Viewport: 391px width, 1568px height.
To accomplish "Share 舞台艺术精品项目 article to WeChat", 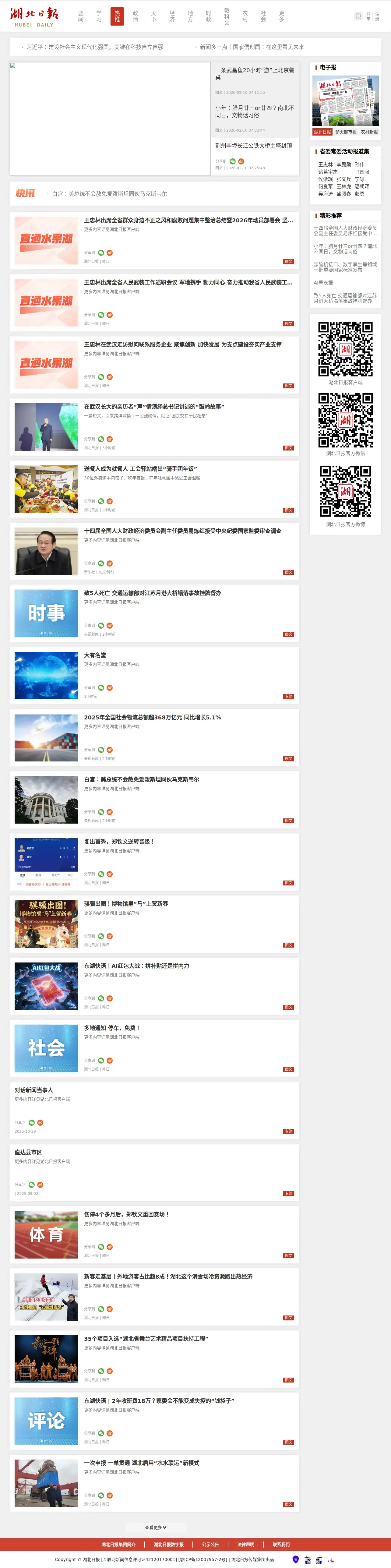I will 101,1371.
